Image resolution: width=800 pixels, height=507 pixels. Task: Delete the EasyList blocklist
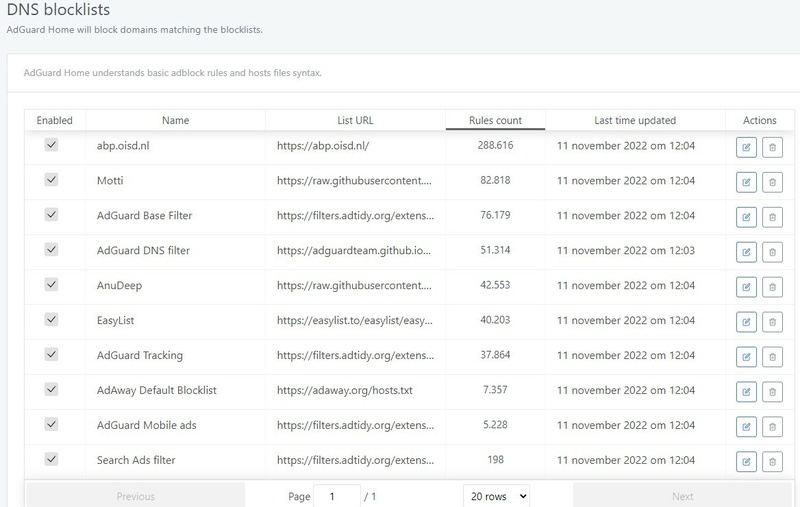(772, 322)
